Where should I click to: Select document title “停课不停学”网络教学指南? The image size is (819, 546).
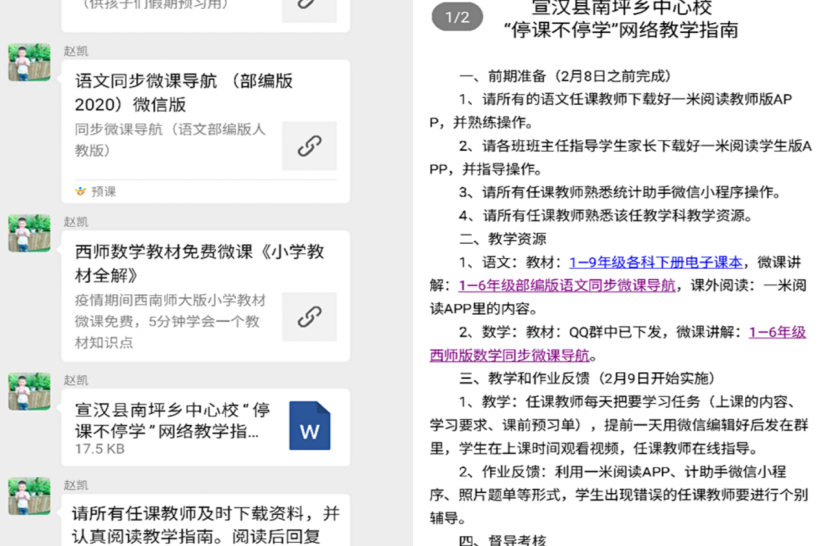tap(621, 30)
